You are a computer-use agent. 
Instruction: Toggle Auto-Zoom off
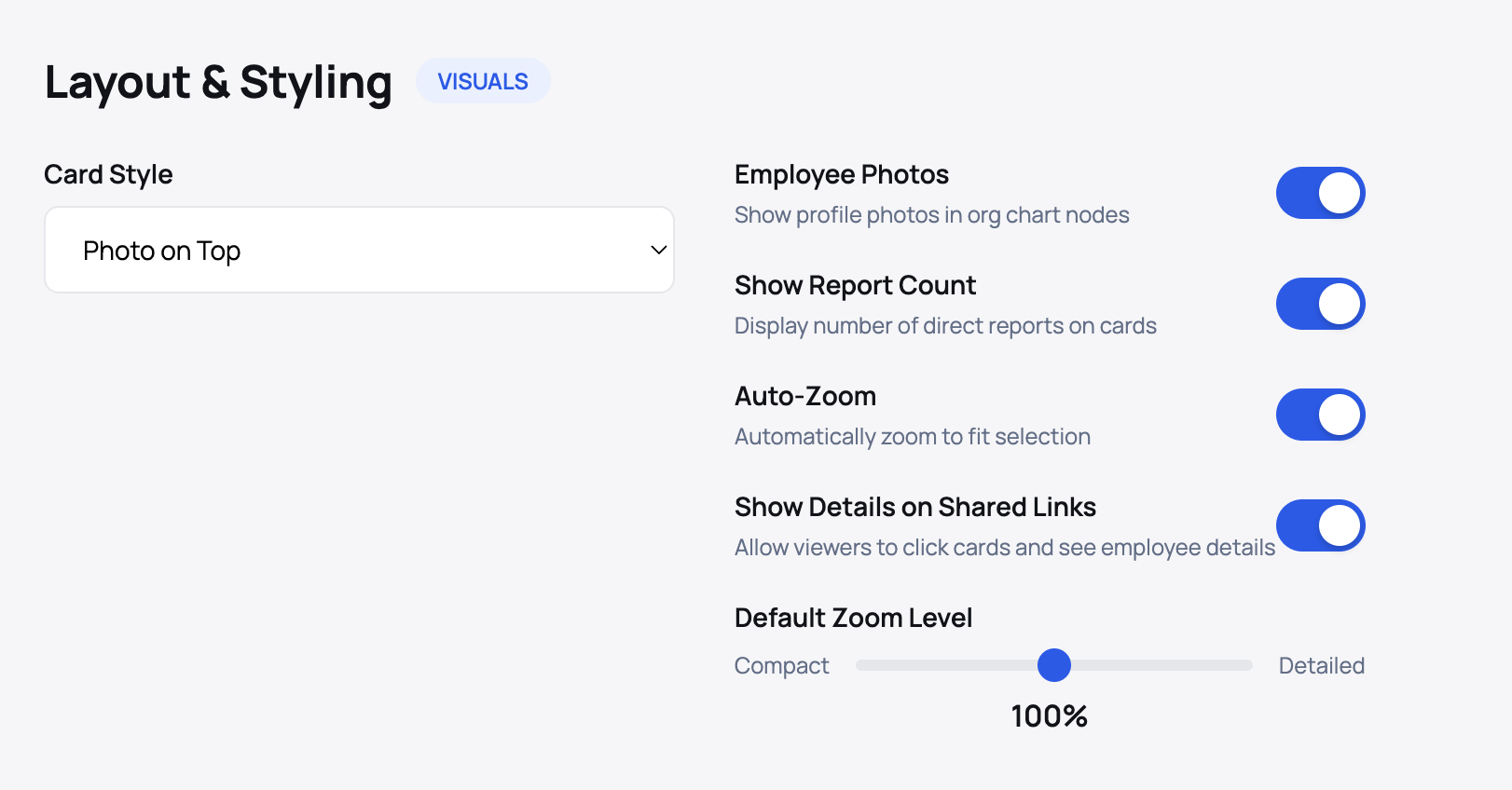[1320, 415]
